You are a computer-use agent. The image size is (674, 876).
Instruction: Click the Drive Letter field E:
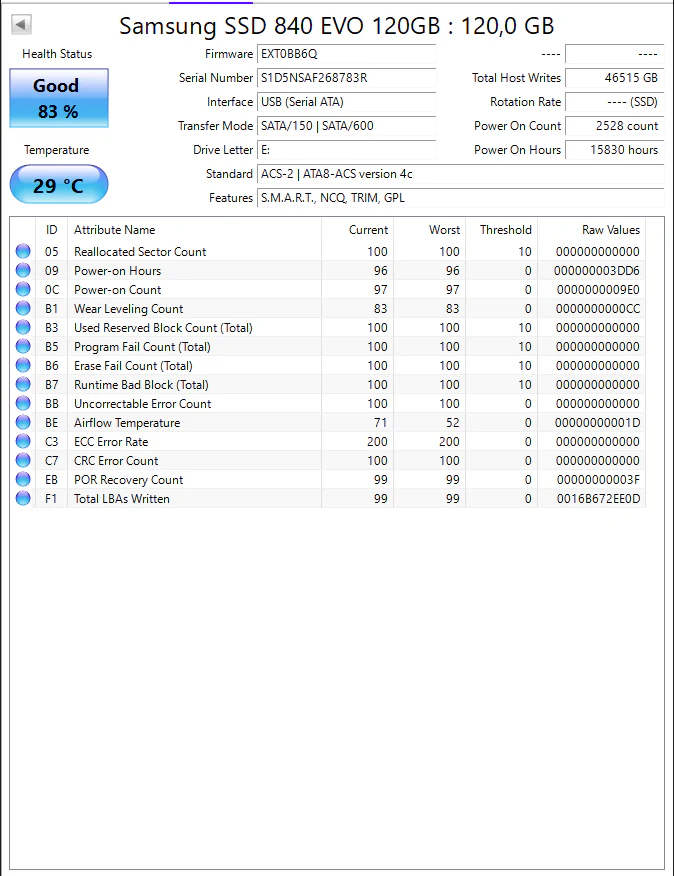pos(347,150)
